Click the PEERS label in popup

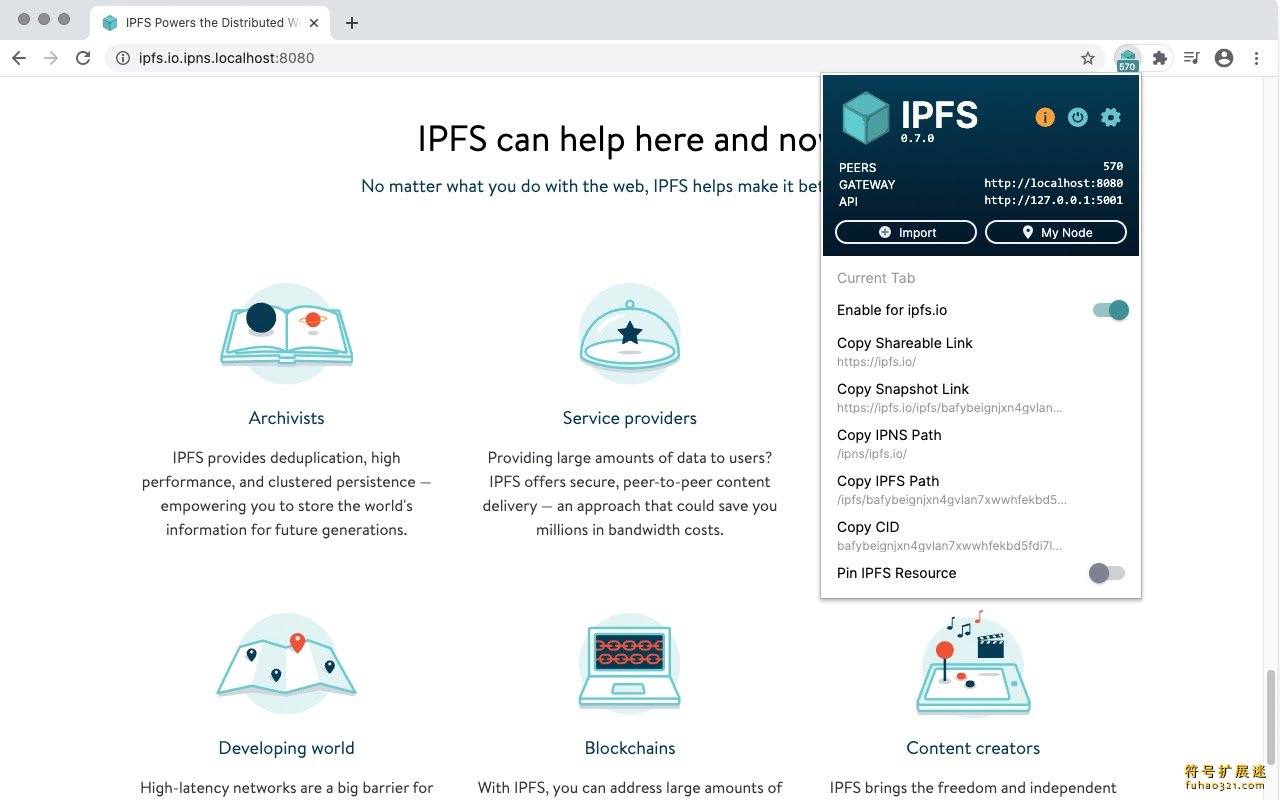click(x=858, y=168)
